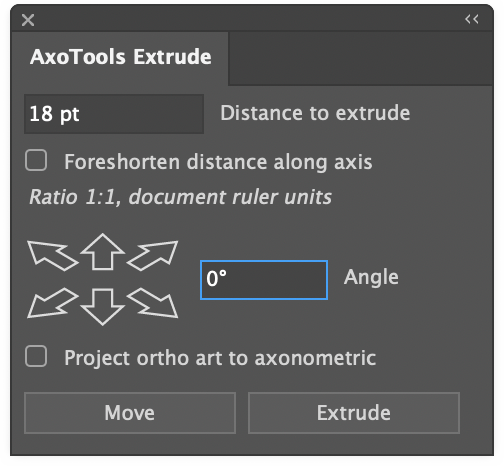Choose the straight up direction arrow
The width and height of the screenshot is (504, 470).
pos(103,251)
